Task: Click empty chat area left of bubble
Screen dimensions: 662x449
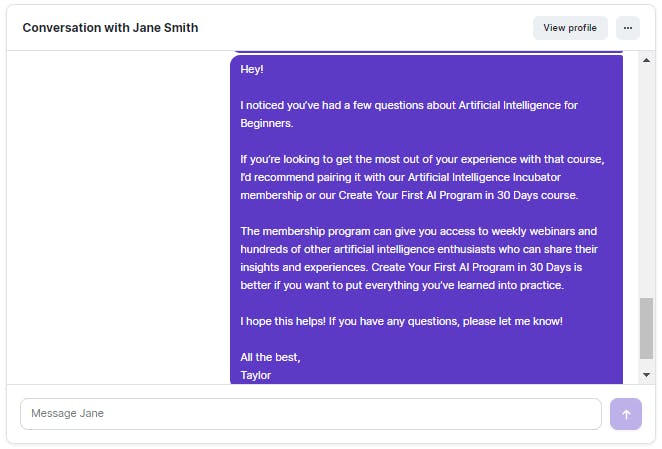Action: [x=118, y=217]
